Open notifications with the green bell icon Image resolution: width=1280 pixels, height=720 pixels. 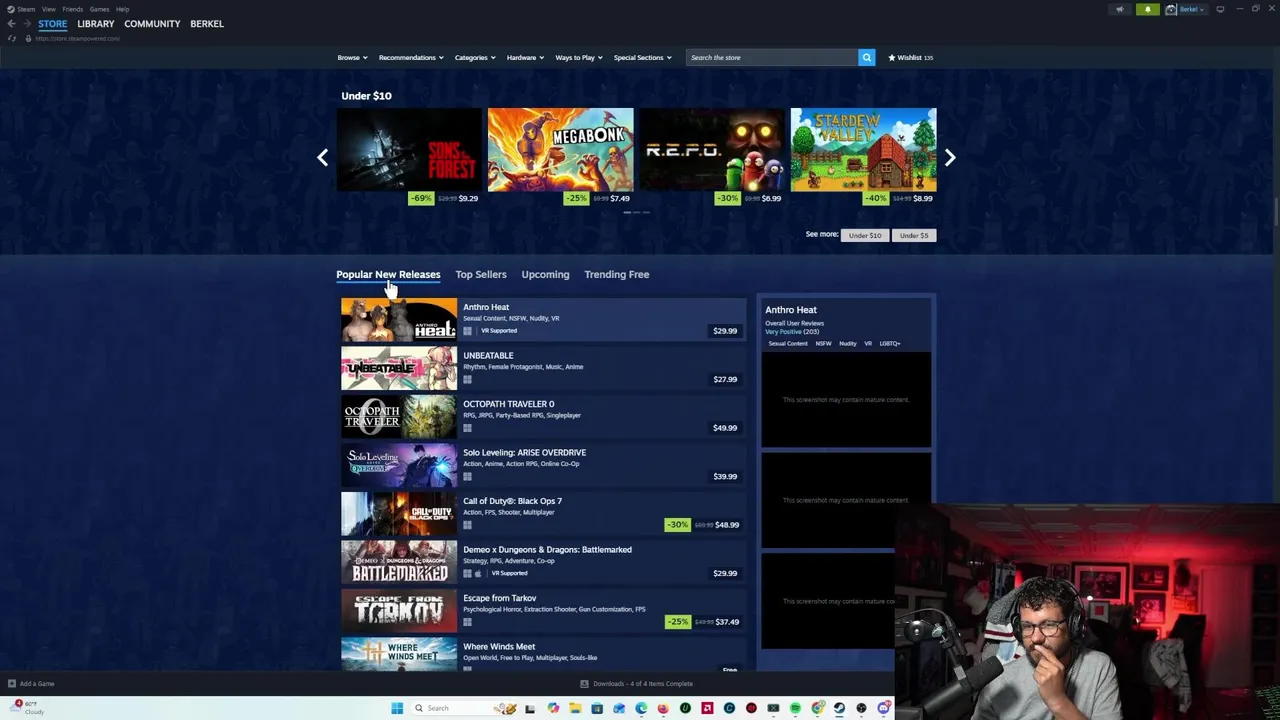pos(1148,9)
